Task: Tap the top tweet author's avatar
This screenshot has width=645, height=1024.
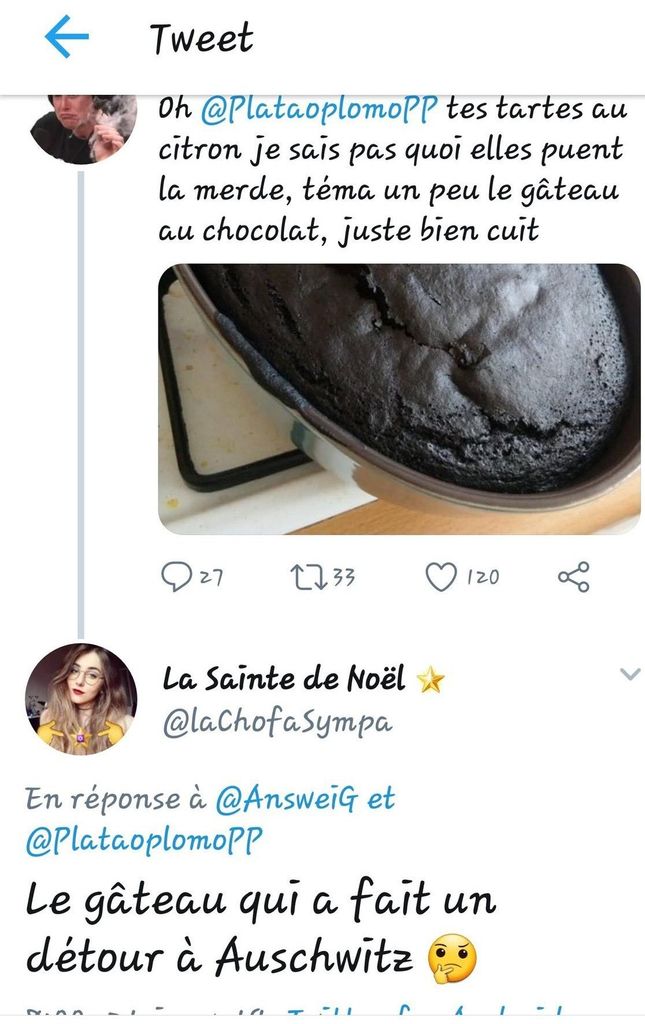Action: point(81,127)
